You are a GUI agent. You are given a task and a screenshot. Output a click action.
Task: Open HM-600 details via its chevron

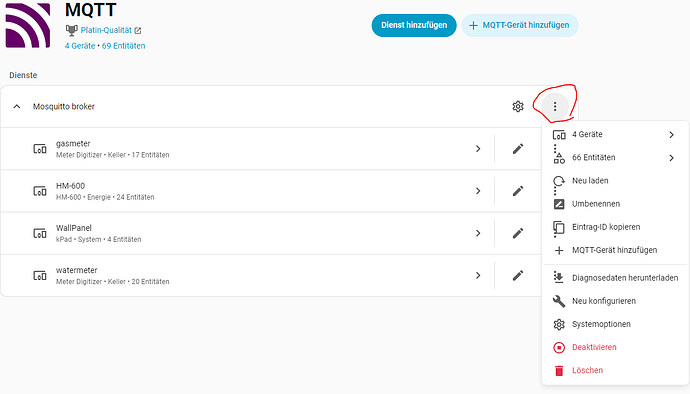click(478, 191)
